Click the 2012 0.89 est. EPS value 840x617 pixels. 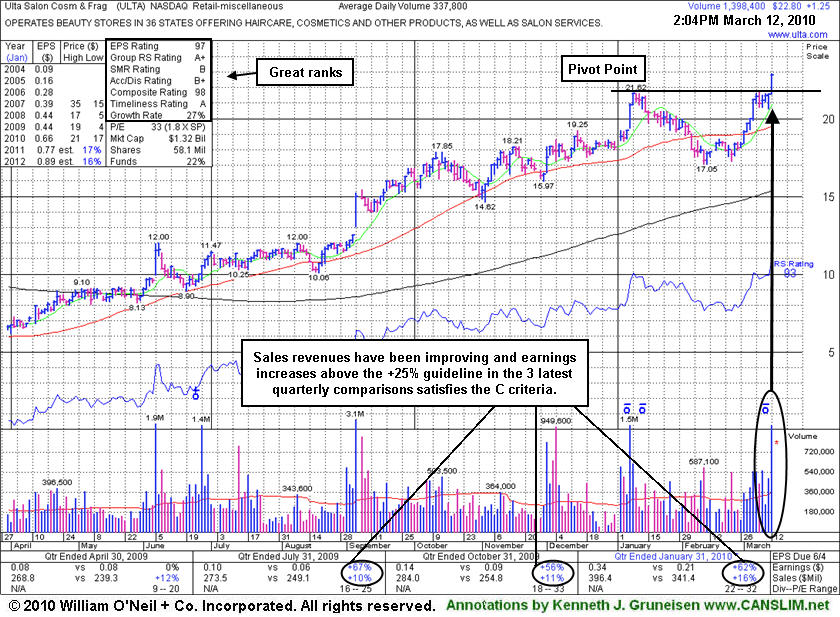tap(55, 162)
